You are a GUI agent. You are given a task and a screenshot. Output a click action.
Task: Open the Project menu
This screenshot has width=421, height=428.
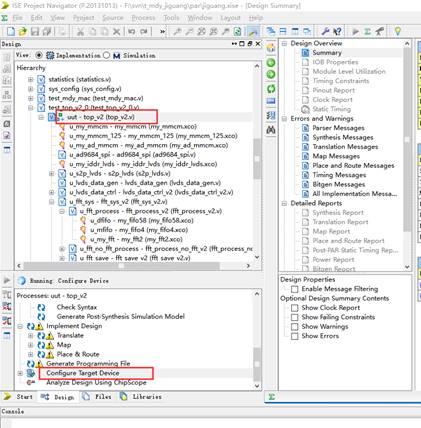point(84,18)
